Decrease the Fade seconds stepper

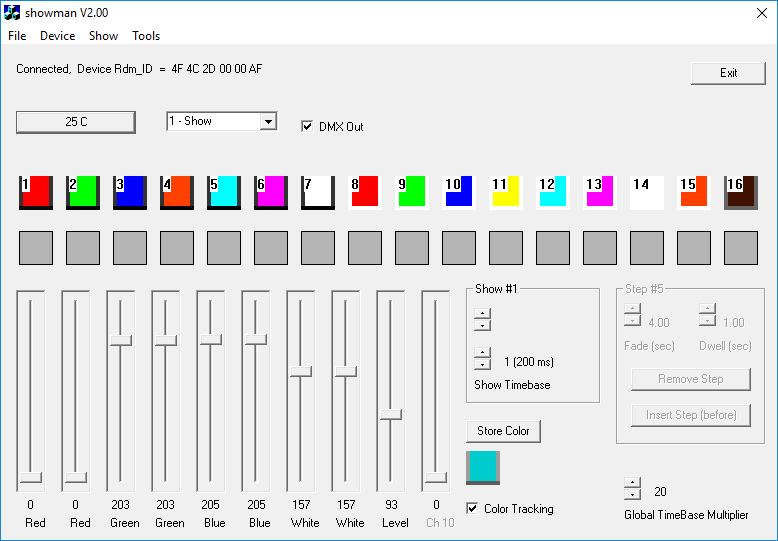(x=632, y=321)
